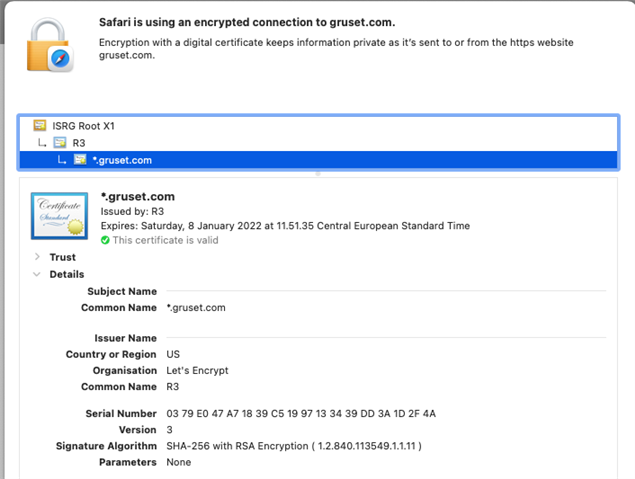Click Organisation value Let's Encrypt
Viewport: 635px width, 479px height.
pyautogui.click(x=197, y=370)
